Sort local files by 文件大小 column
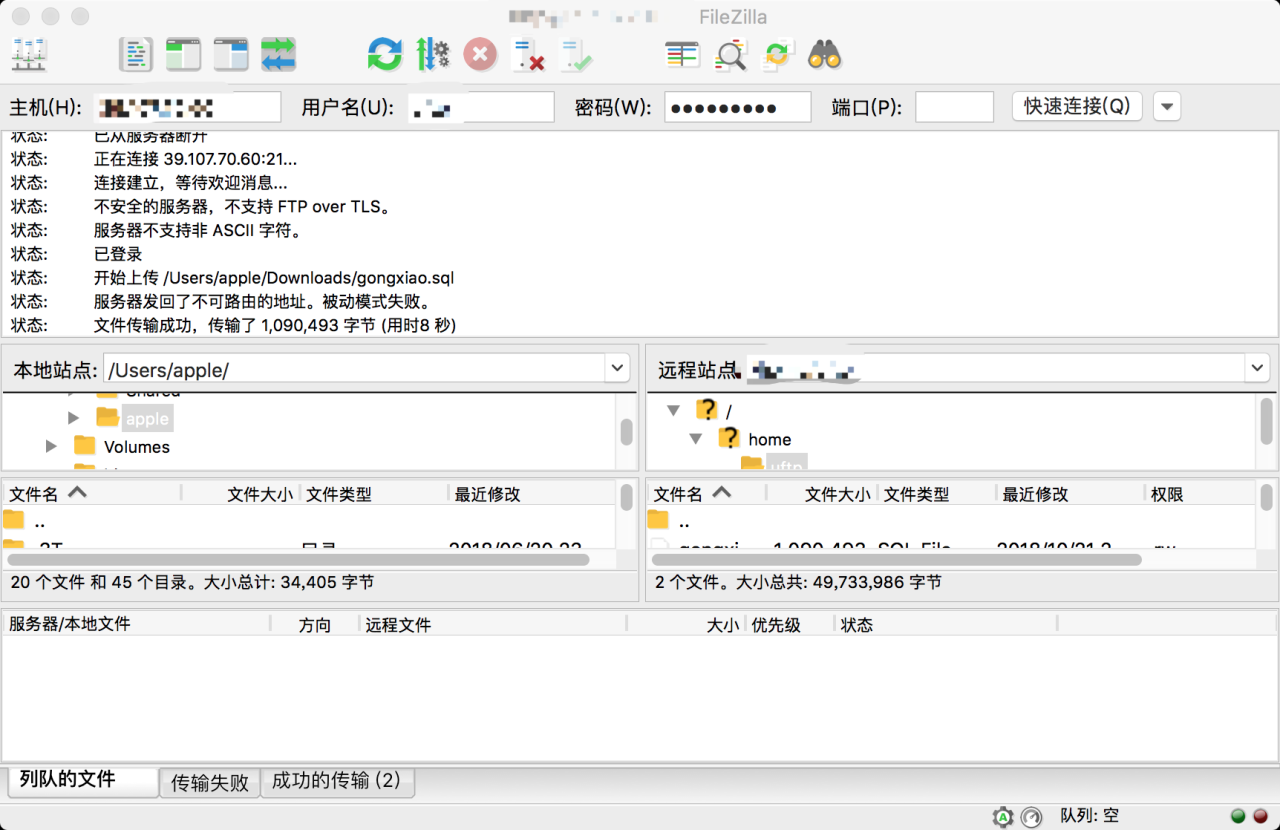Viewport: 1280px width, 830px height. point(241,494)
